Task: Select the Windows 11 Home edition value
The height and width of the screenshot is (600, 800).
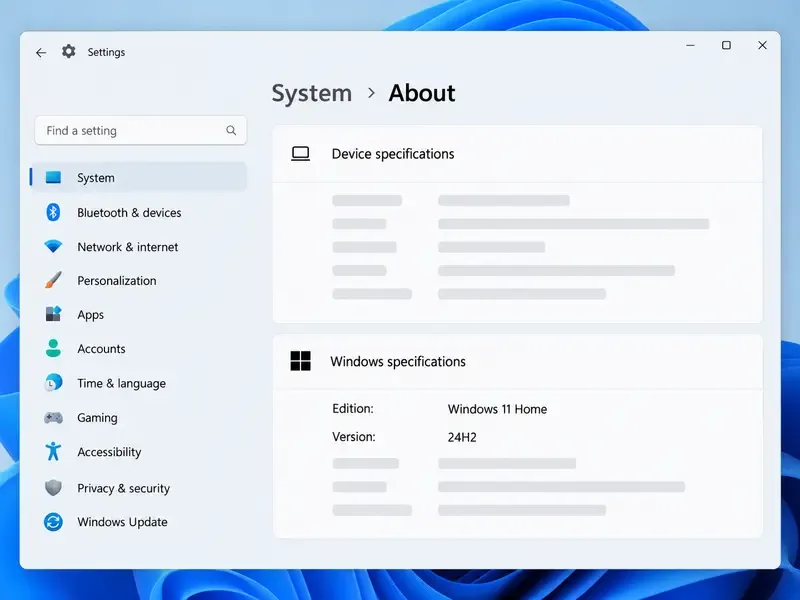Action: coord(497,409)
